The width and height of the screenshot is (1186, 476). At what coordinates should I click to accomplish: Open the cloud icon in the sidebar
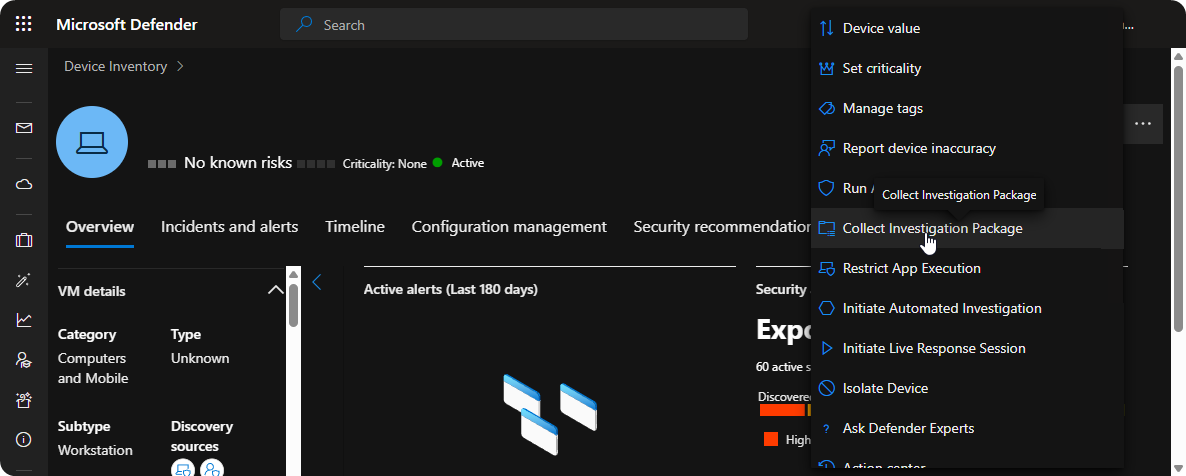coord(24,184)
